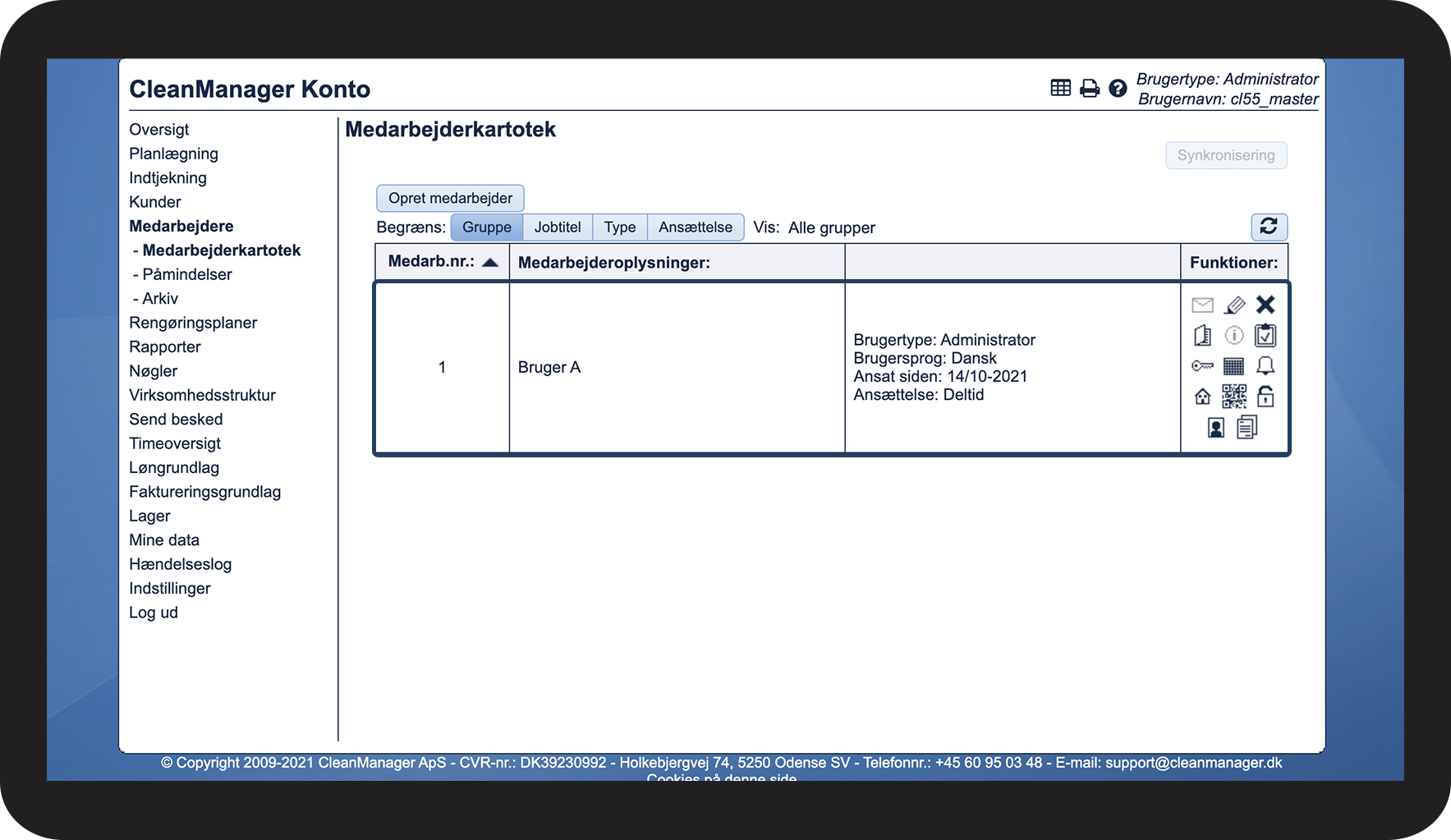
Task: Click the 'Brugersprog: Dansk' text
Action: (x=925, y=358)
